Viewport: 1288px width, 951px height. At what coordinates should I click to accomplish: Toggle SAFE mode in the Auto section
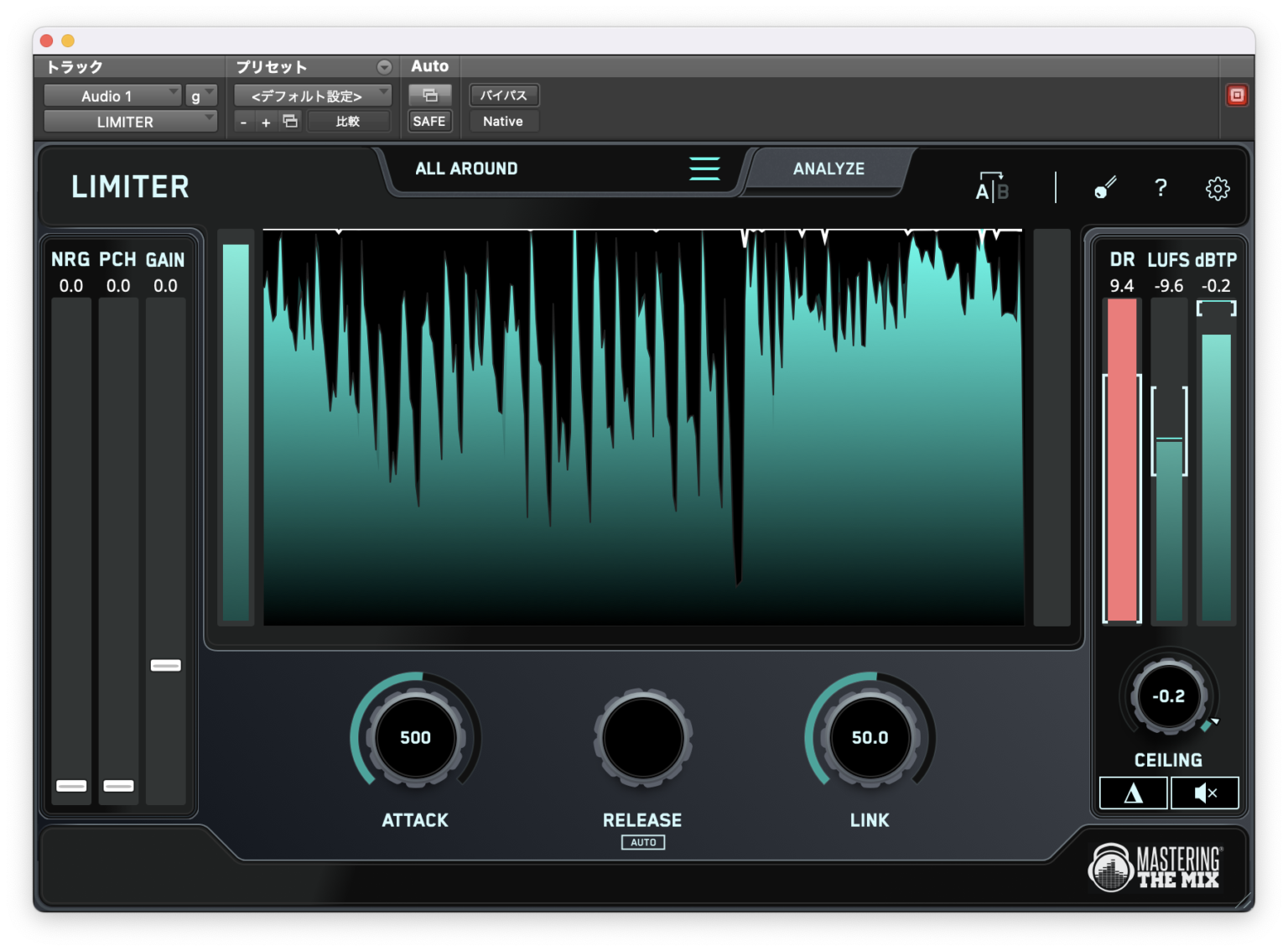(x=429, y=121)
